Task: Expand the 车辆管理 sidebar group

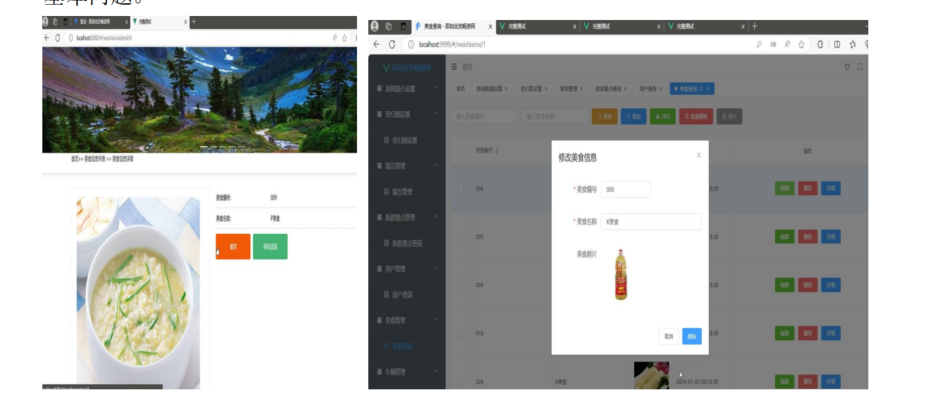Action: [407, 371]
